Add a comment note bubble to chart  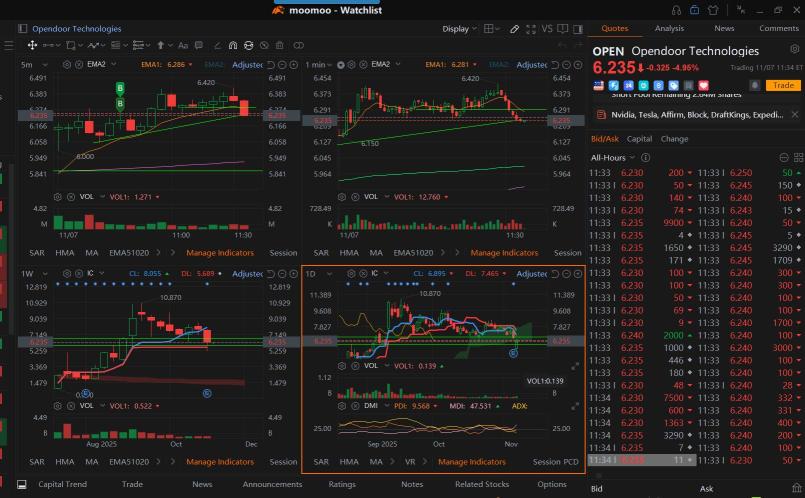[x=199, y=45]
